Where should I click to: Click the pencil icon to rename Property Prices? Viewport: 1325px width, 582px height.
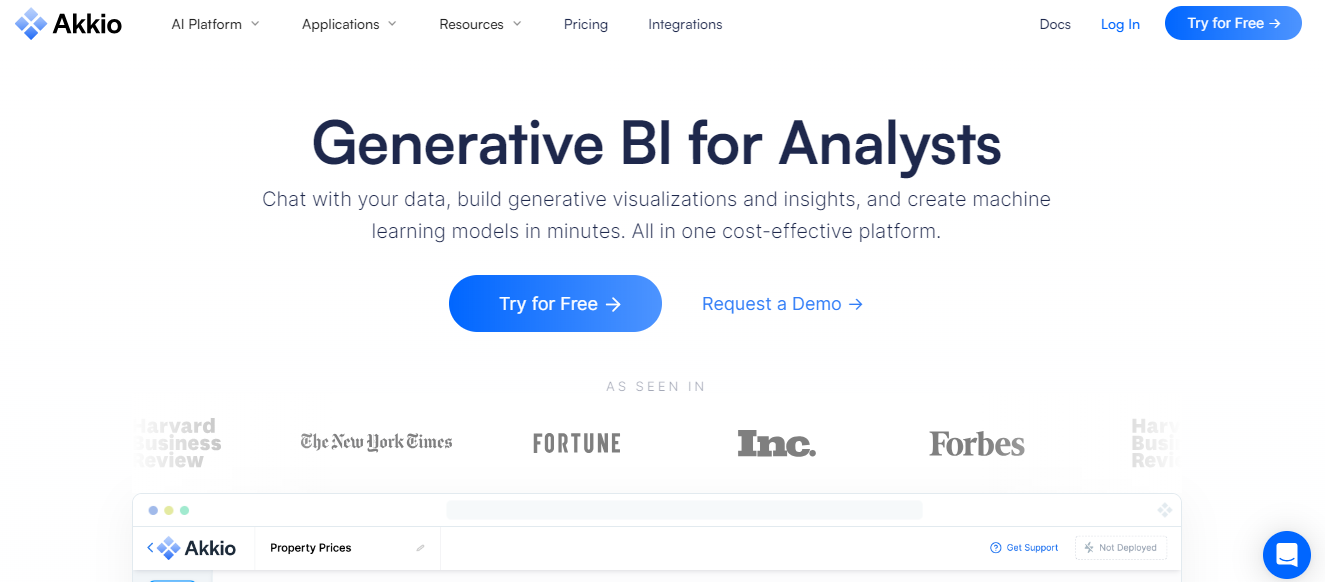[x=419, y=547]
